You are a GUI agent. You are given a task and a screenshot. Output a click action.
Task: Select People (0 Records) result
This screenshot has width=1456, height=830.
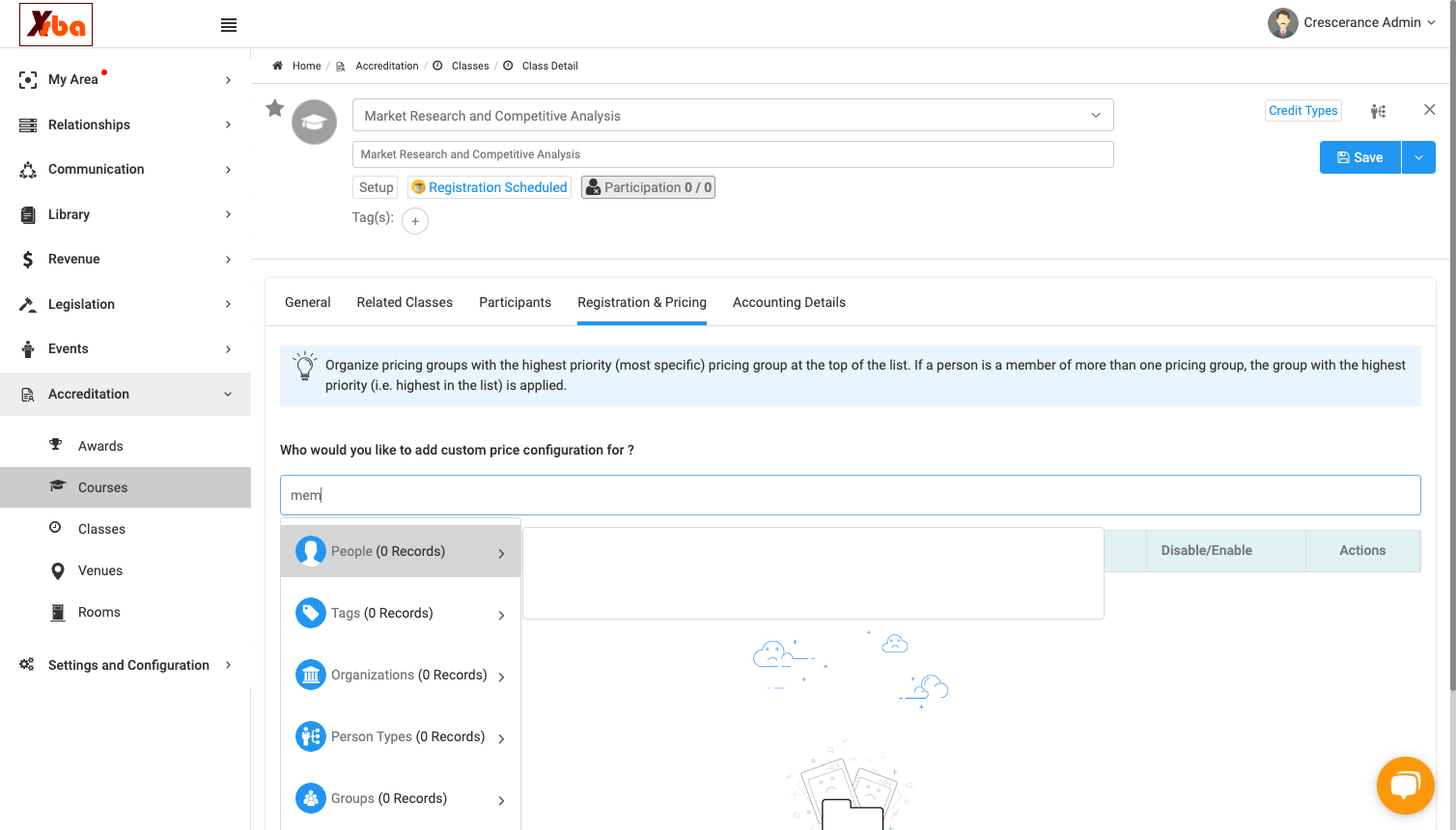pos(401,551)
